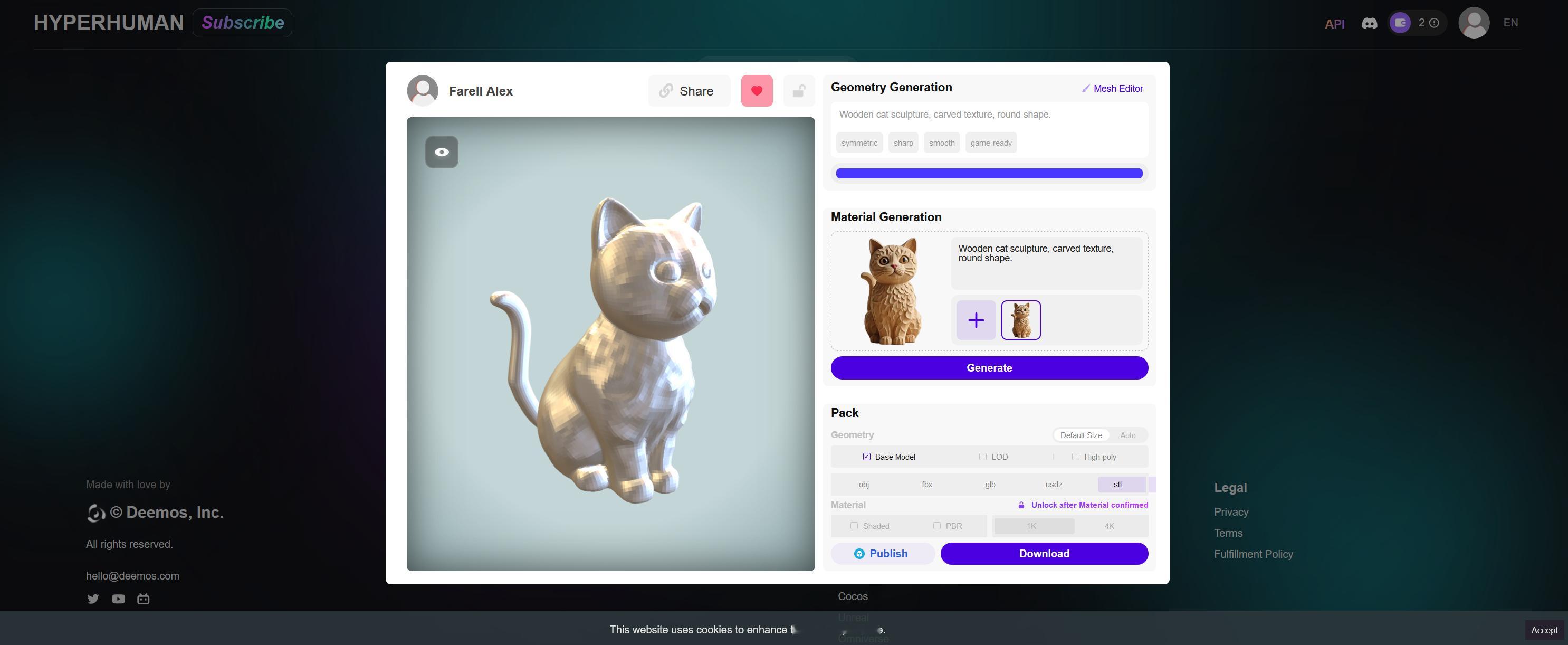Select the wooden cat reference thumbnail

[x=1021, y=320]
